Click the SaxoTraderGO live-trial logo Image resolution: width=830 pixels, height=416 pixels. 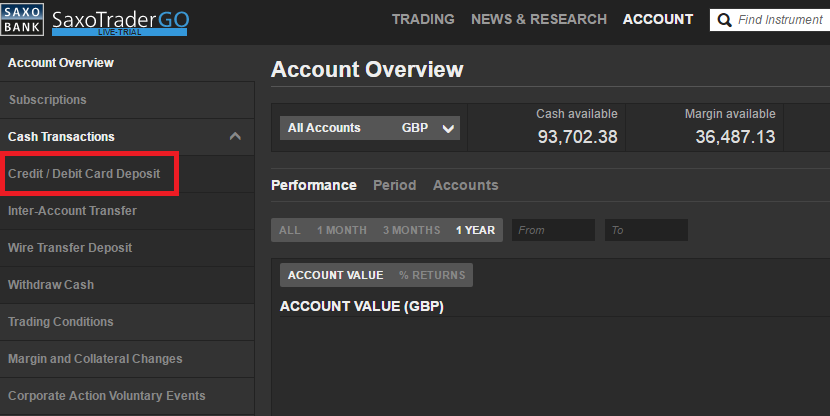pos(120,22)
